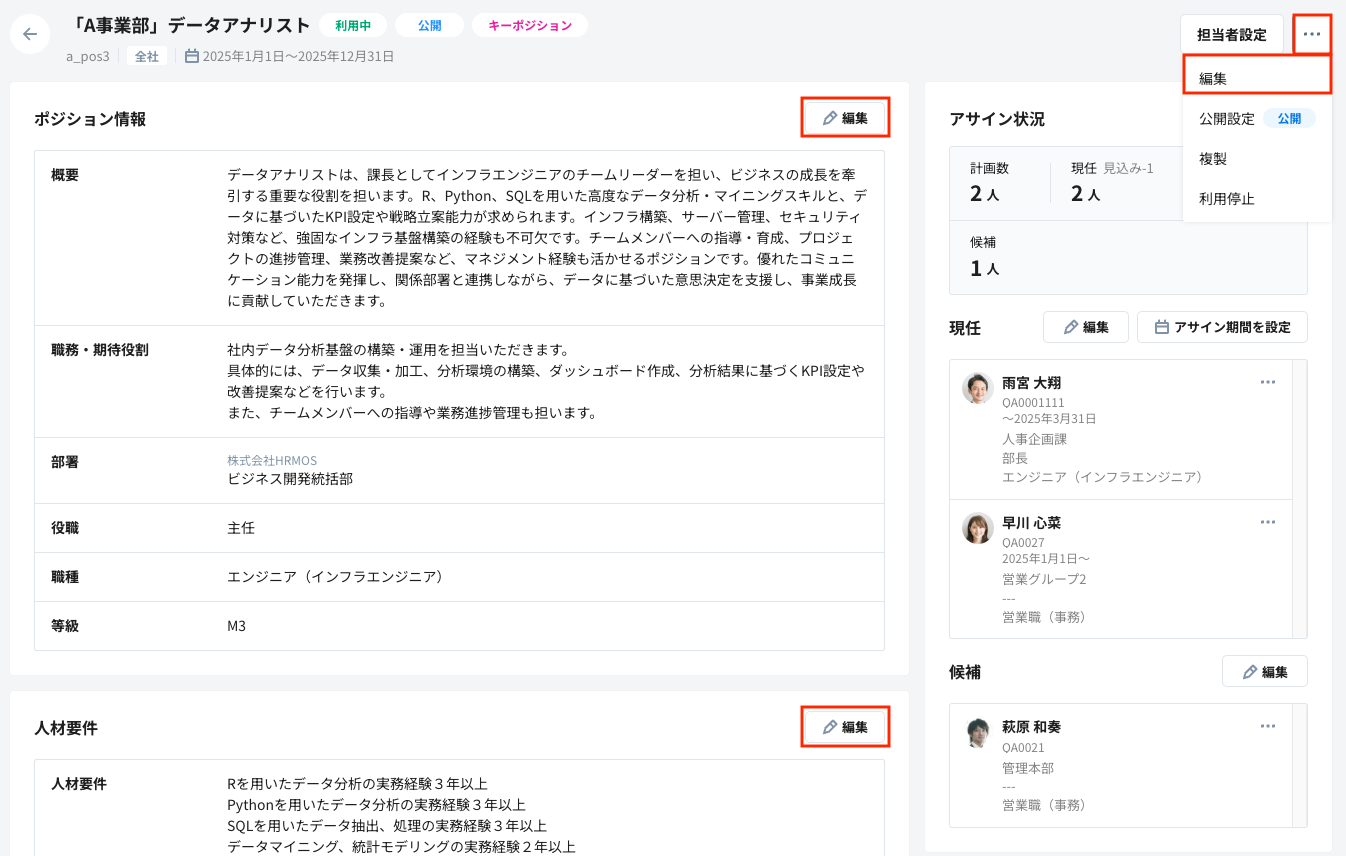Image resolution: width=1346 pixels, height=856 pixels.
Task: Toggle the 公開 setting in 公開設定
Action: pyautogui.click(x=1290, y=117)
